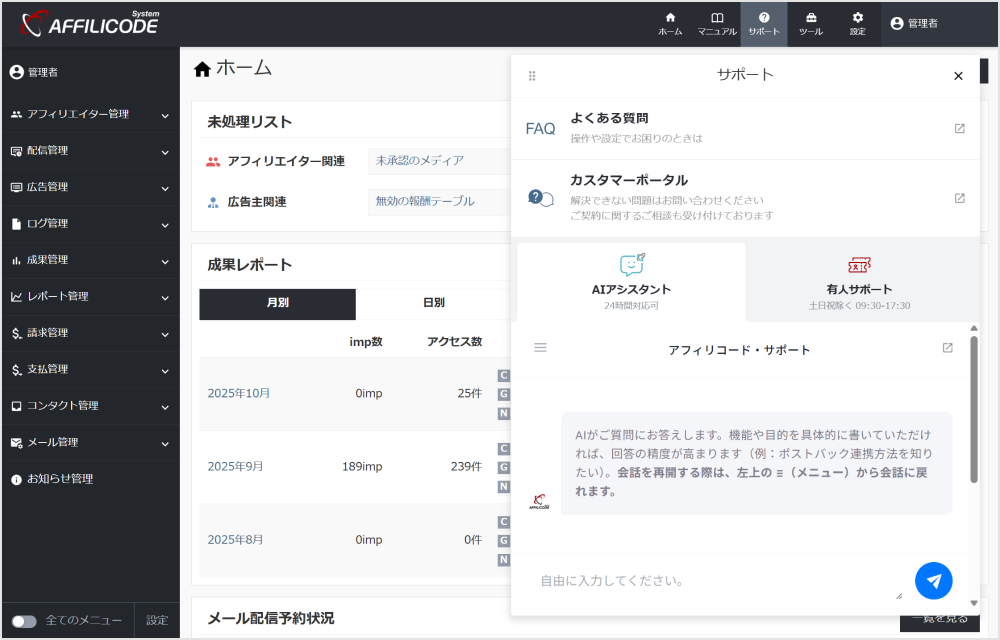
Task: Toggle the 全てのメニュー switch
Action: [24, 621]
